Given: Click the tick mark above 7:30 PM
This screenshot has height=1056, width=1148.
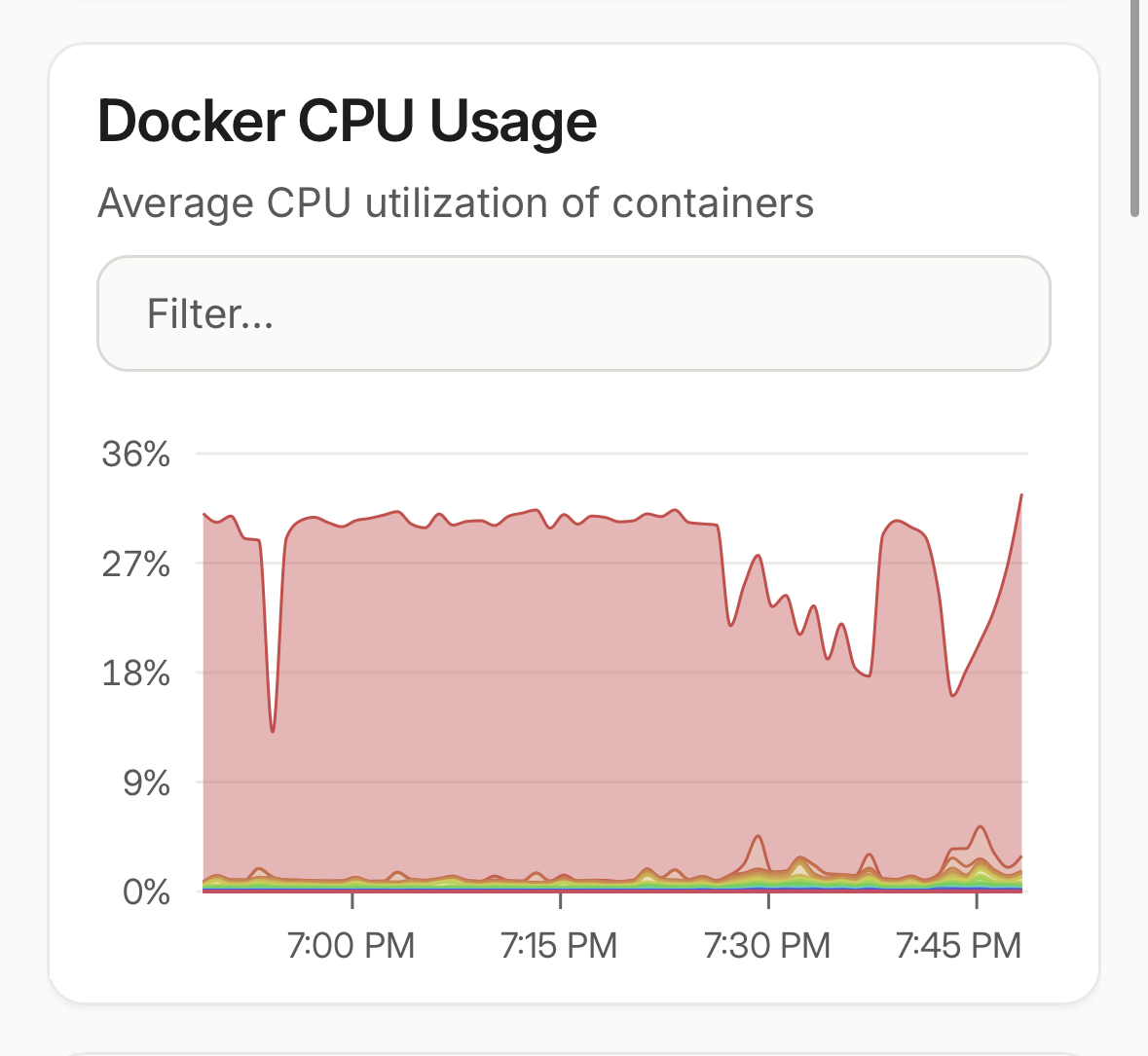Looking at the screenshot, I should (x=768, y=901).
